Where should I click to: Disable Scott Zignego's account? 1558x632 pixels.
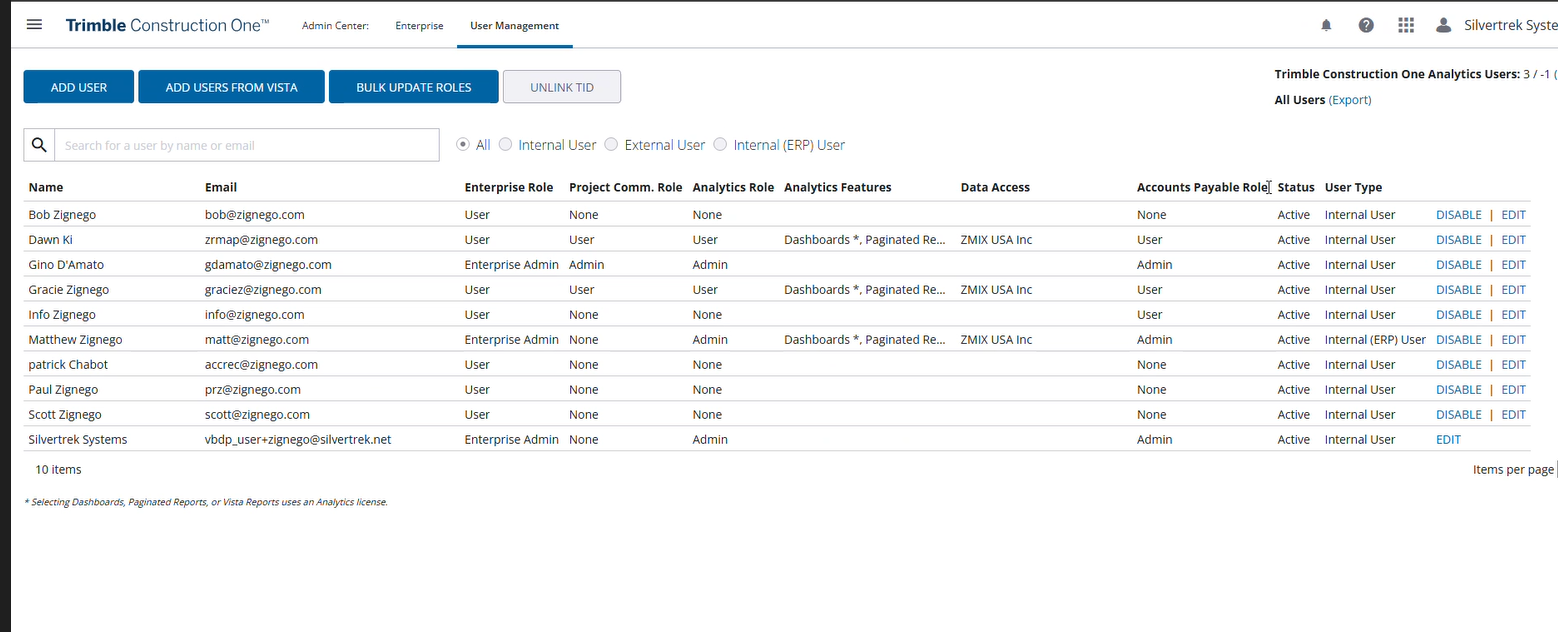click(x=1459, y=415)
